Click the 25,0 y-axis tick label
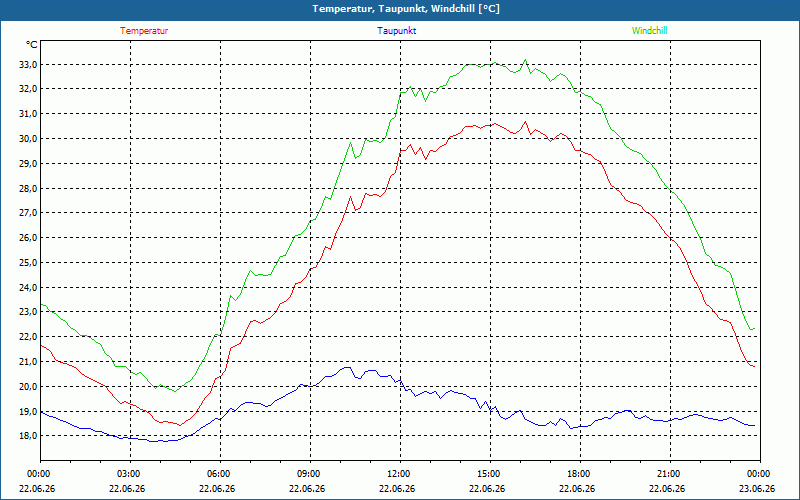 click(28, 263)
